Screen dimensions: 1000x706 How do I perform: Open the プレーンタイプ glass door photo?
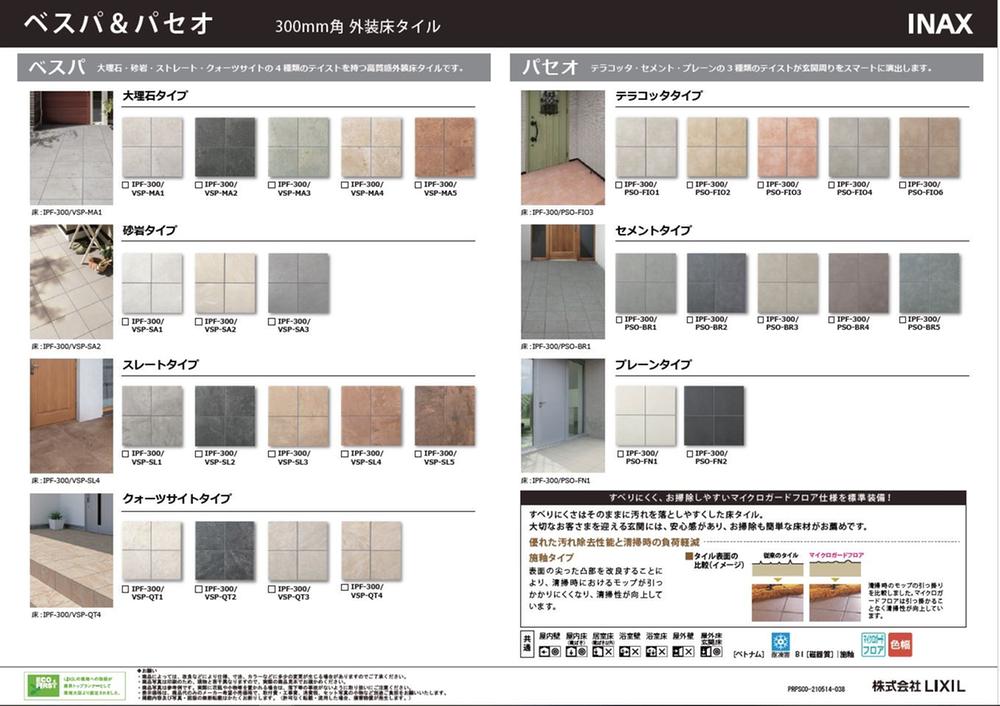click(563, 416)
